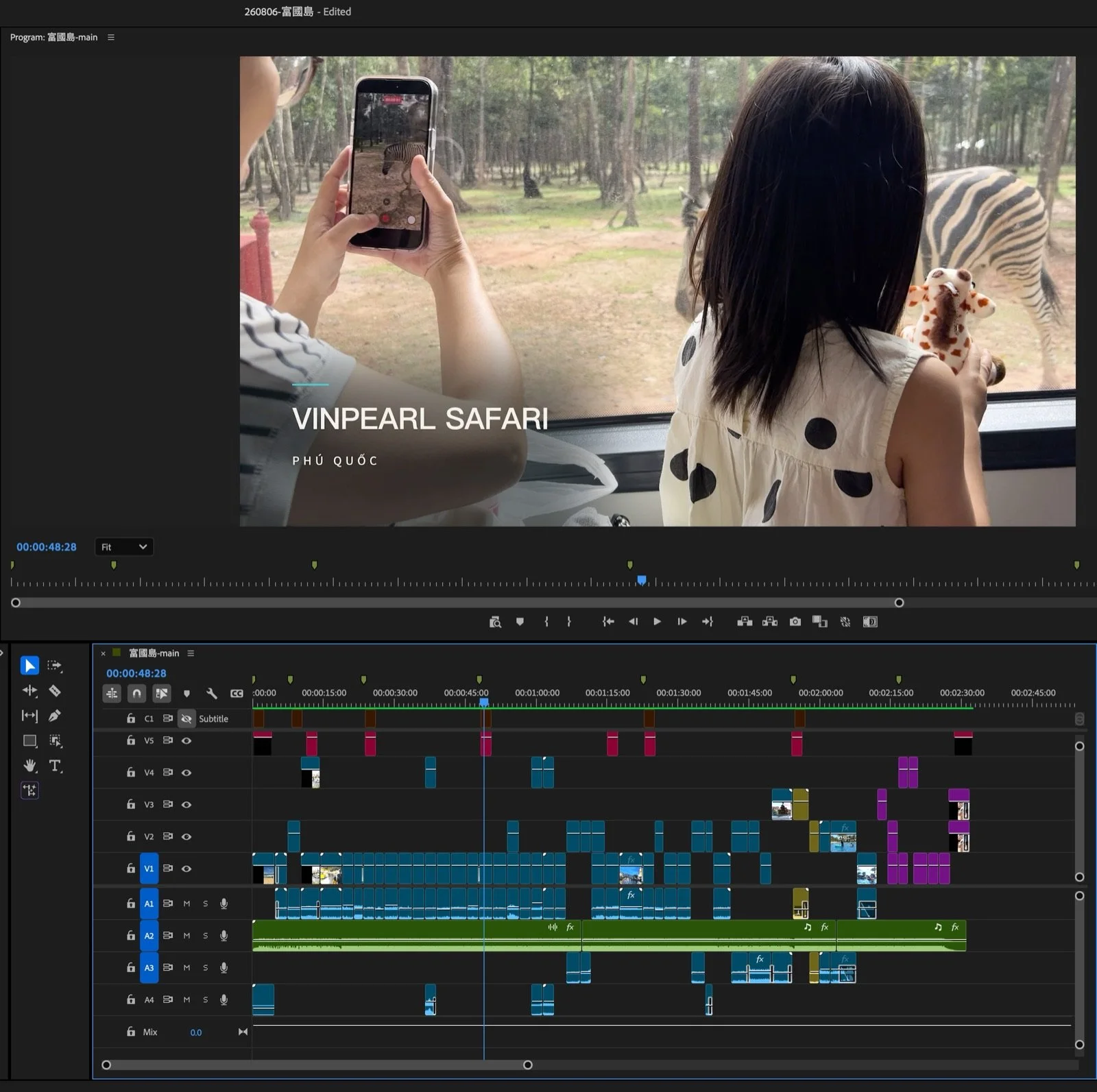Toggle Snap in the timeline

tap(136, 693)
